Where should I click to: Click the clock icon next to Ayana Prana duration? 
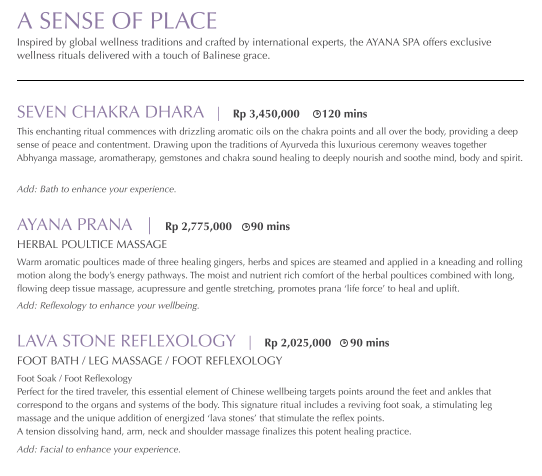(246, 227)
